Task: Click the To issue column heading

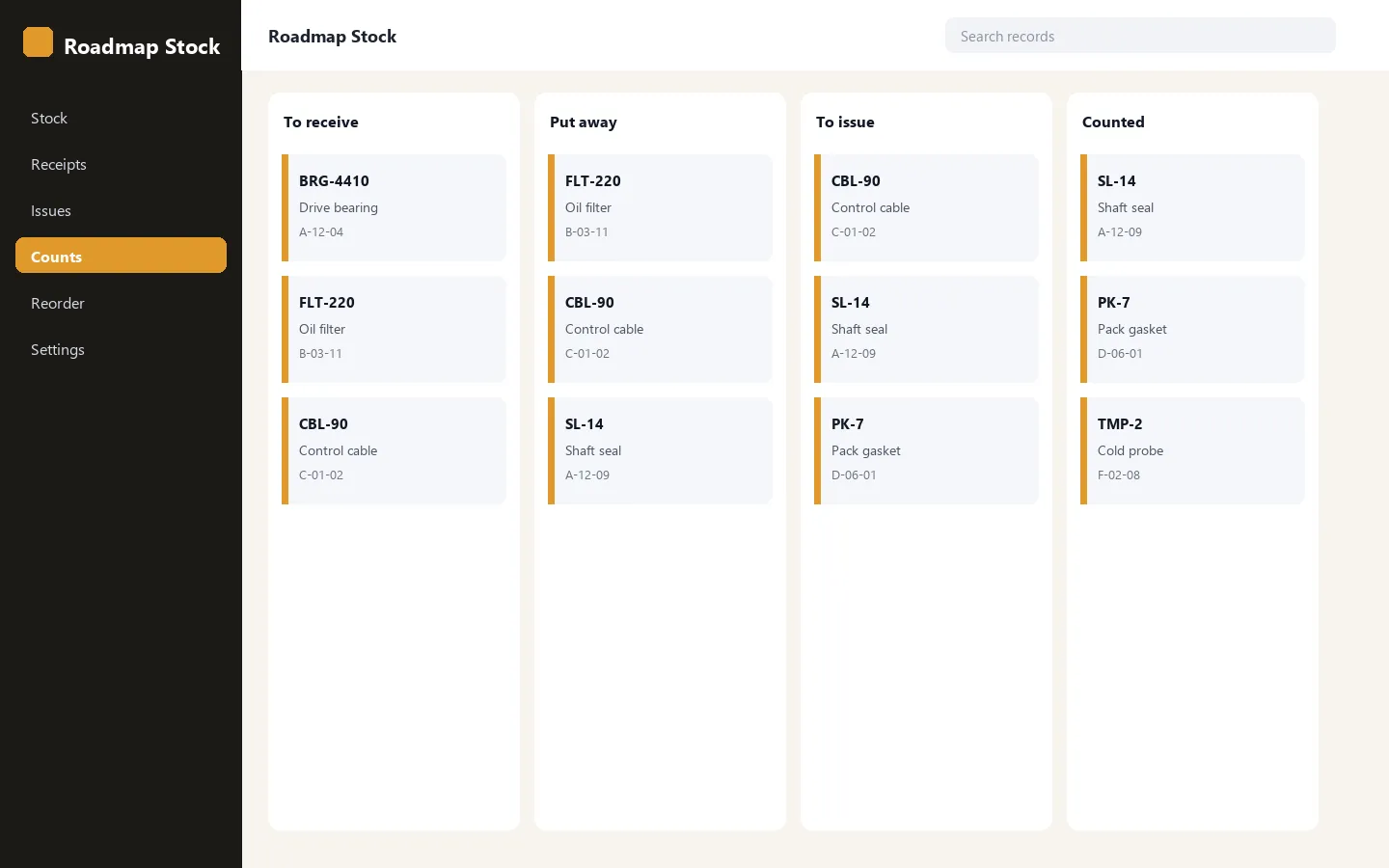Action: coord(845,122)
